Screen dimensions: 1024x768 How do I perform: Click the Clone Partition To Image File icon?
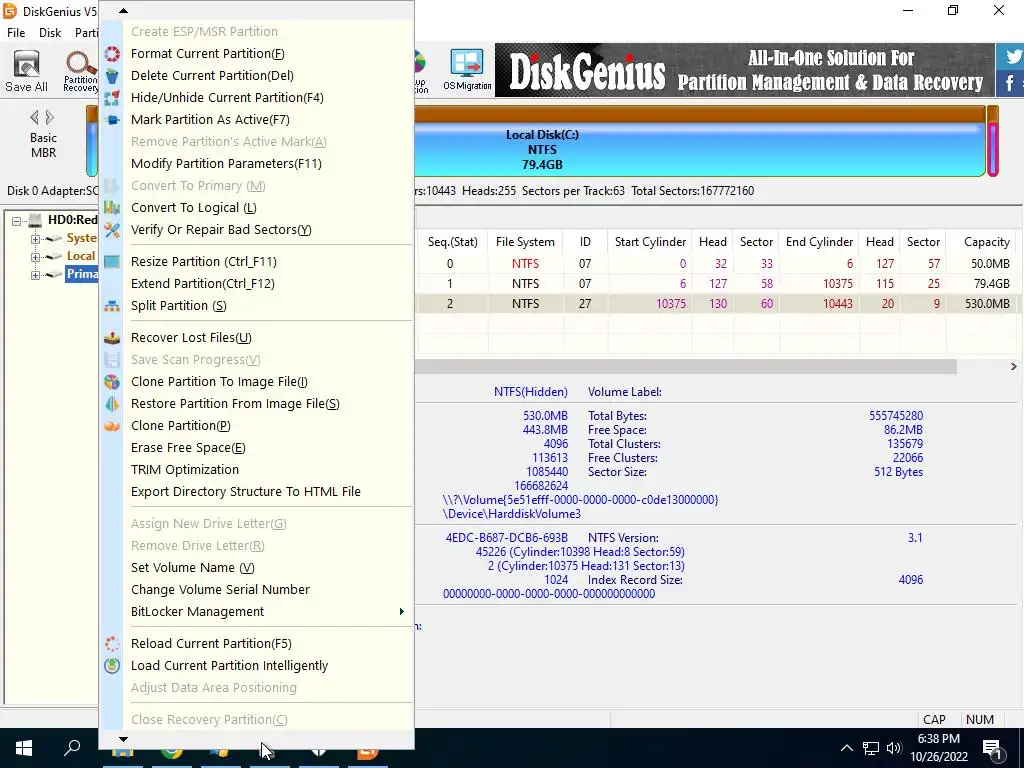112,382
